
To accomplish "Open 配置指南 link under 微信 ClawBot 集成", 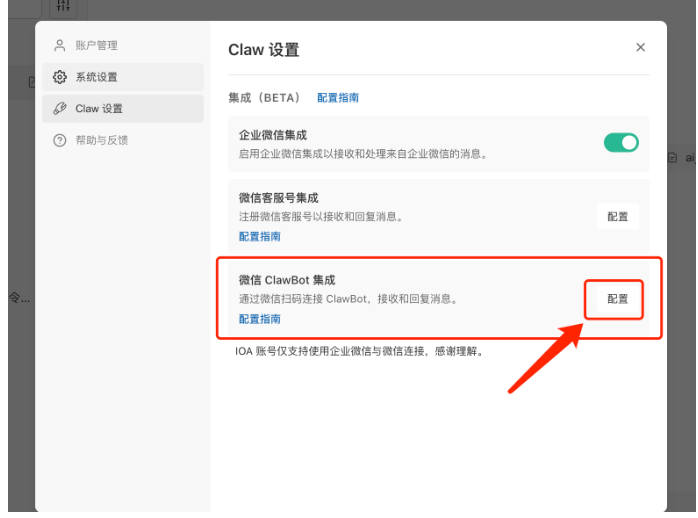I will 259,319.
